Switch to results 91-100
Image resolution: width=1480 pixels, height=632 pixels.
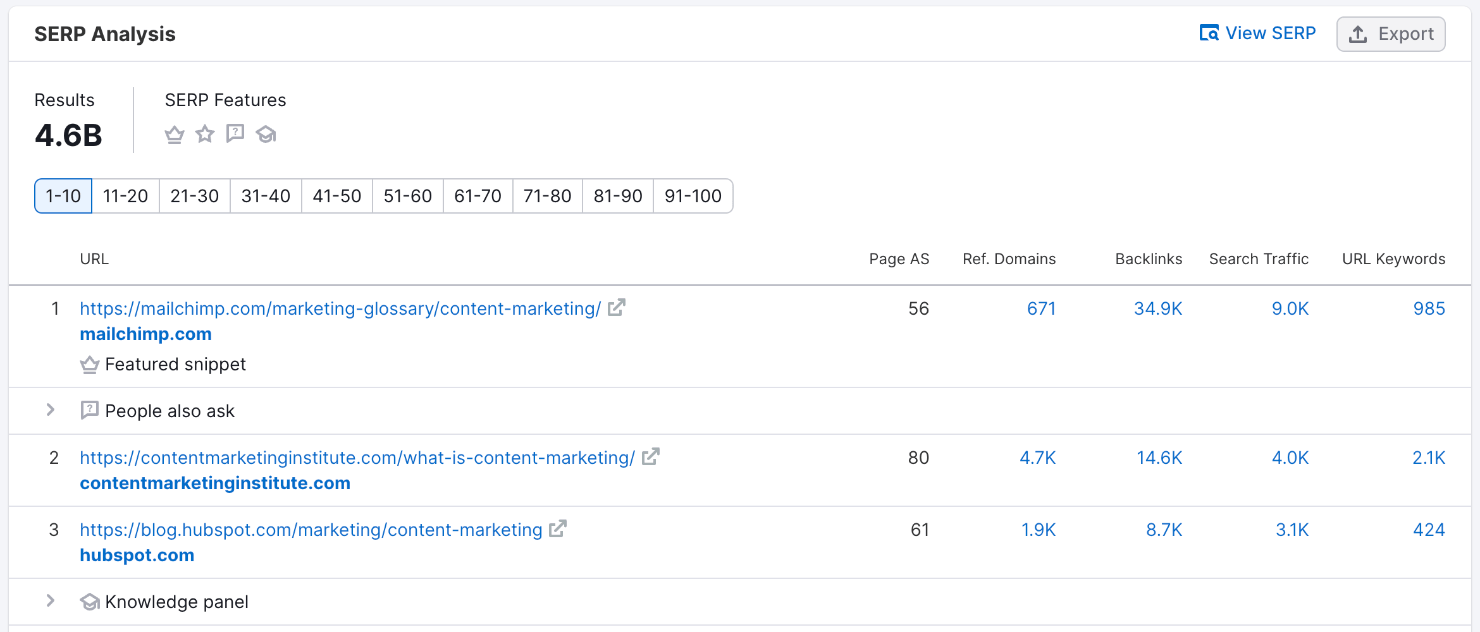click(x=693, y=196)
